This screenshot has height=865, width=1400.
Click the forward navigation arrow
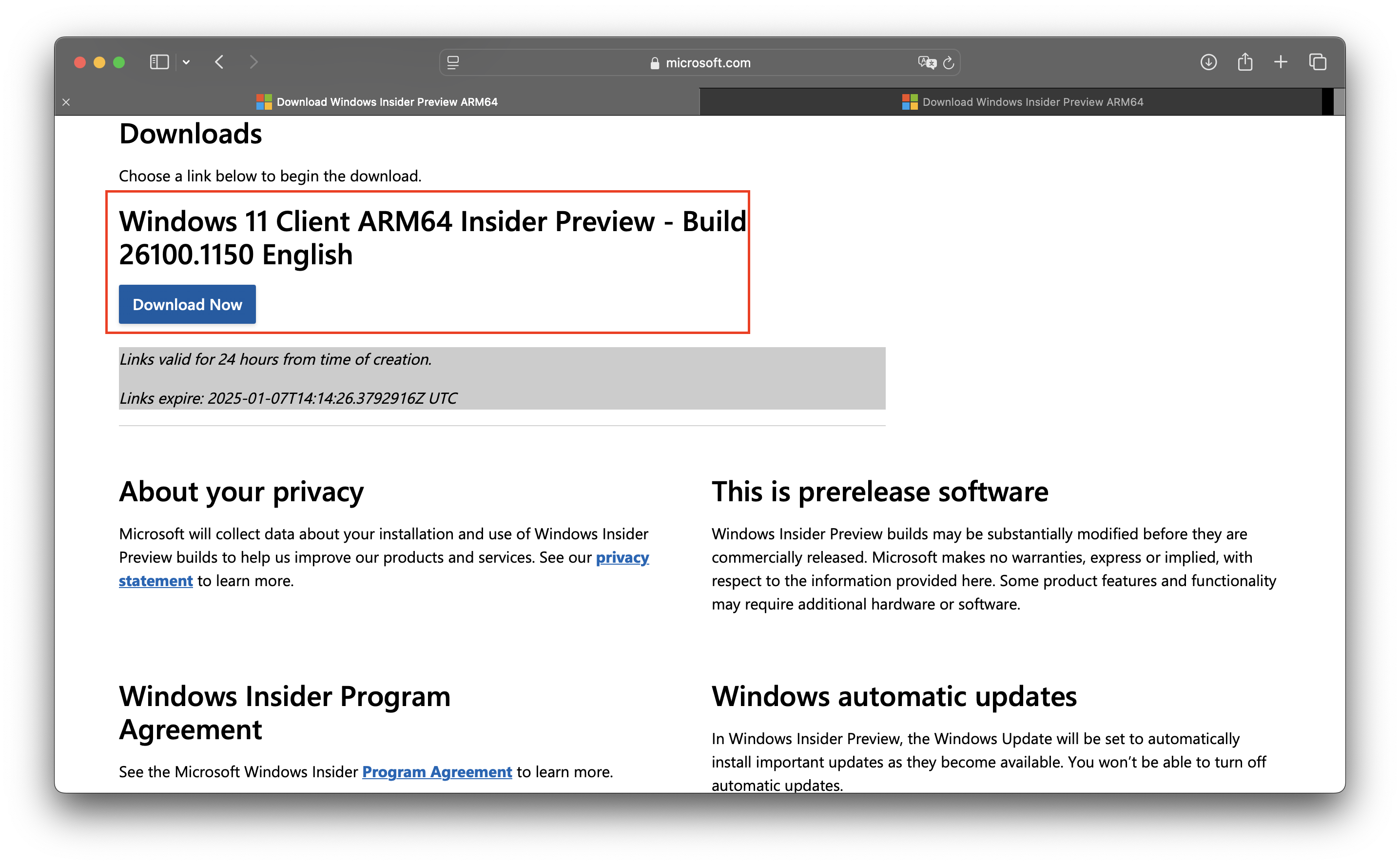coord(254,62)
